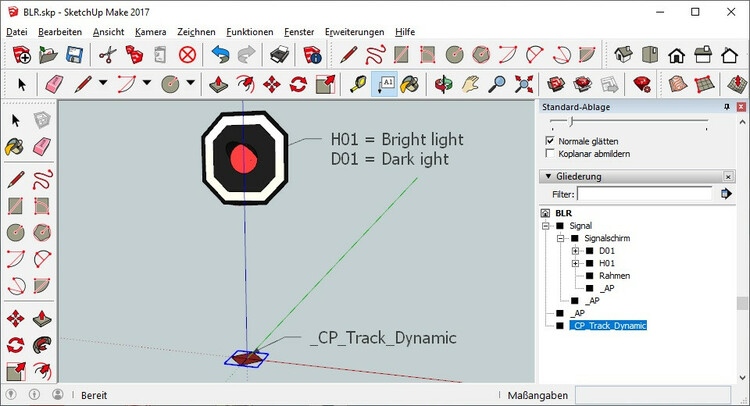Click the Maßangaben measurements field
Viewport: 750px width, 406px height.
[x=652, y=395]
